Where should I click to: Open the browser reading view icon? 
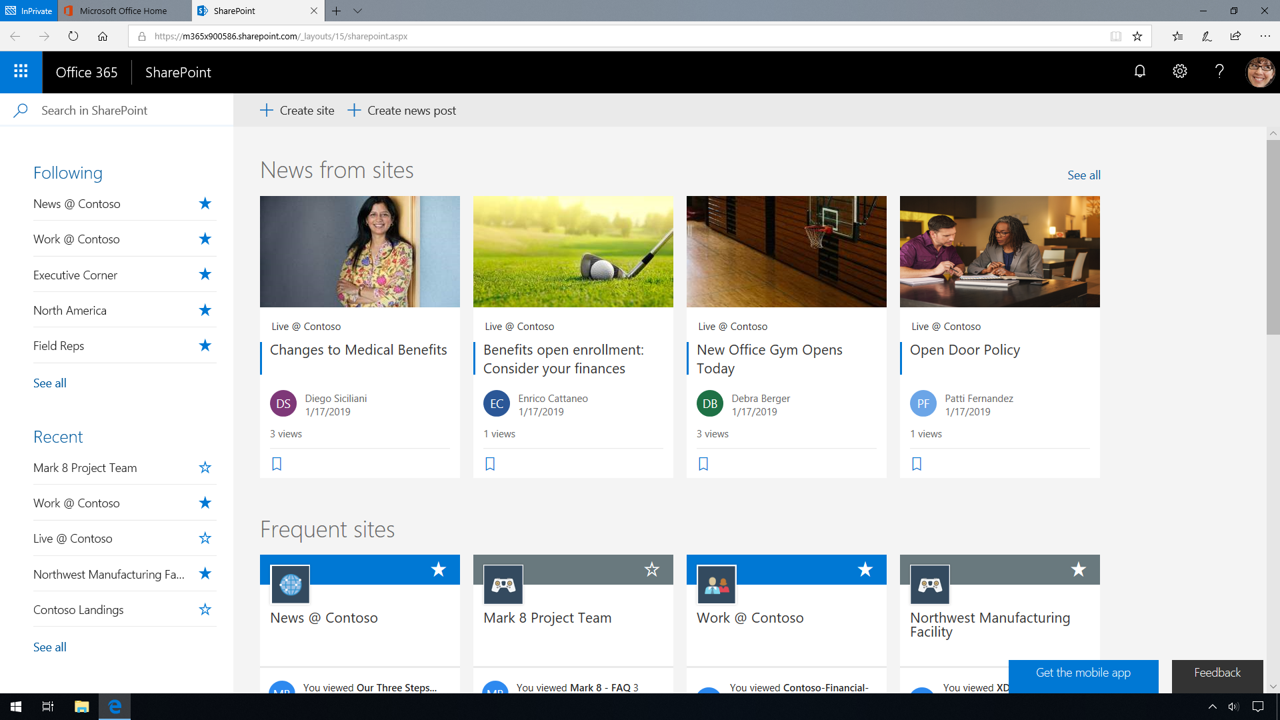pyautogui.click(x=1116, y=36)
